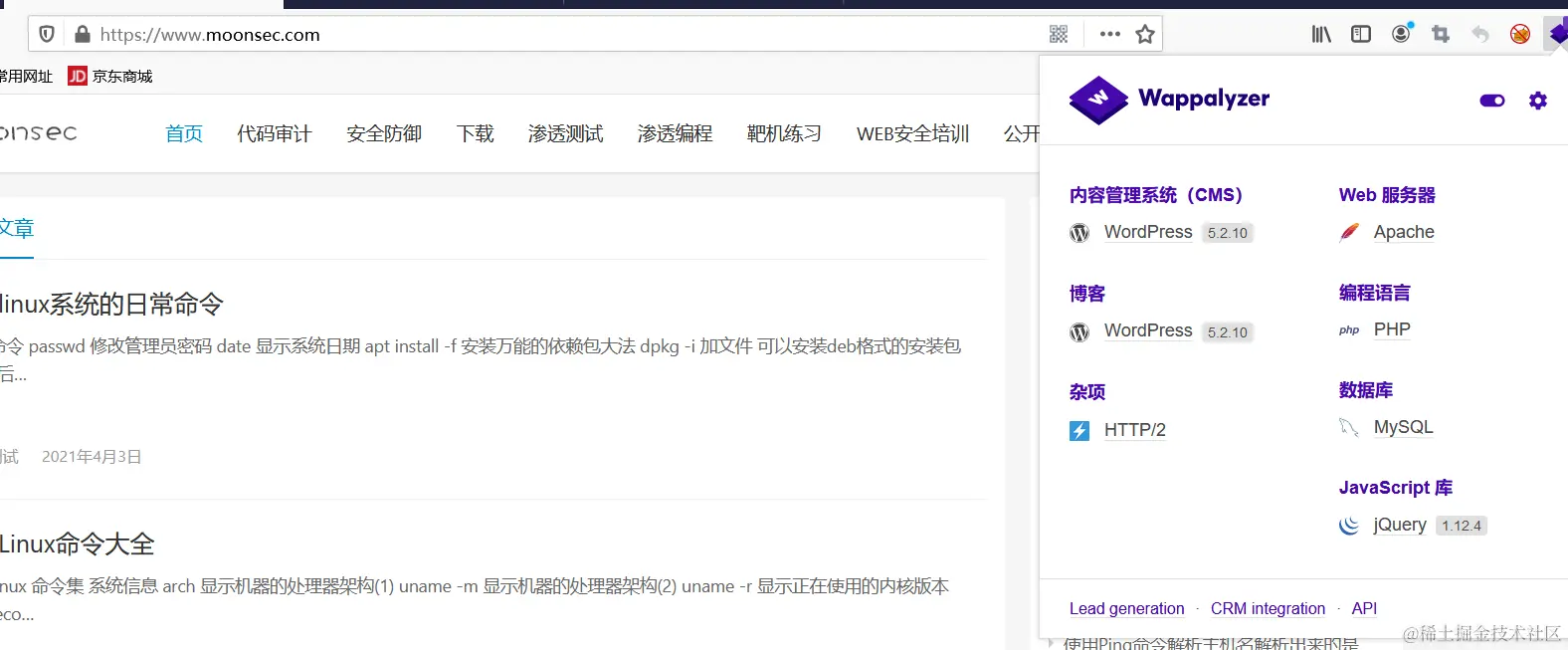Click the 数据库 category heading
The height and width of the screenshot is (650, 1568).
coord(1366,390)
